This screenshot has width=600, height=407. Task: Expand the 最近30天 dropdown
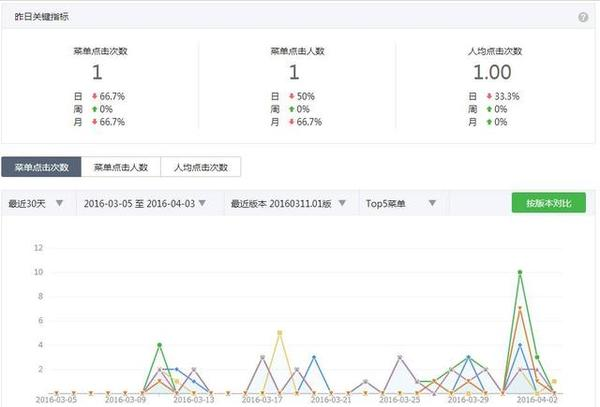36,204
